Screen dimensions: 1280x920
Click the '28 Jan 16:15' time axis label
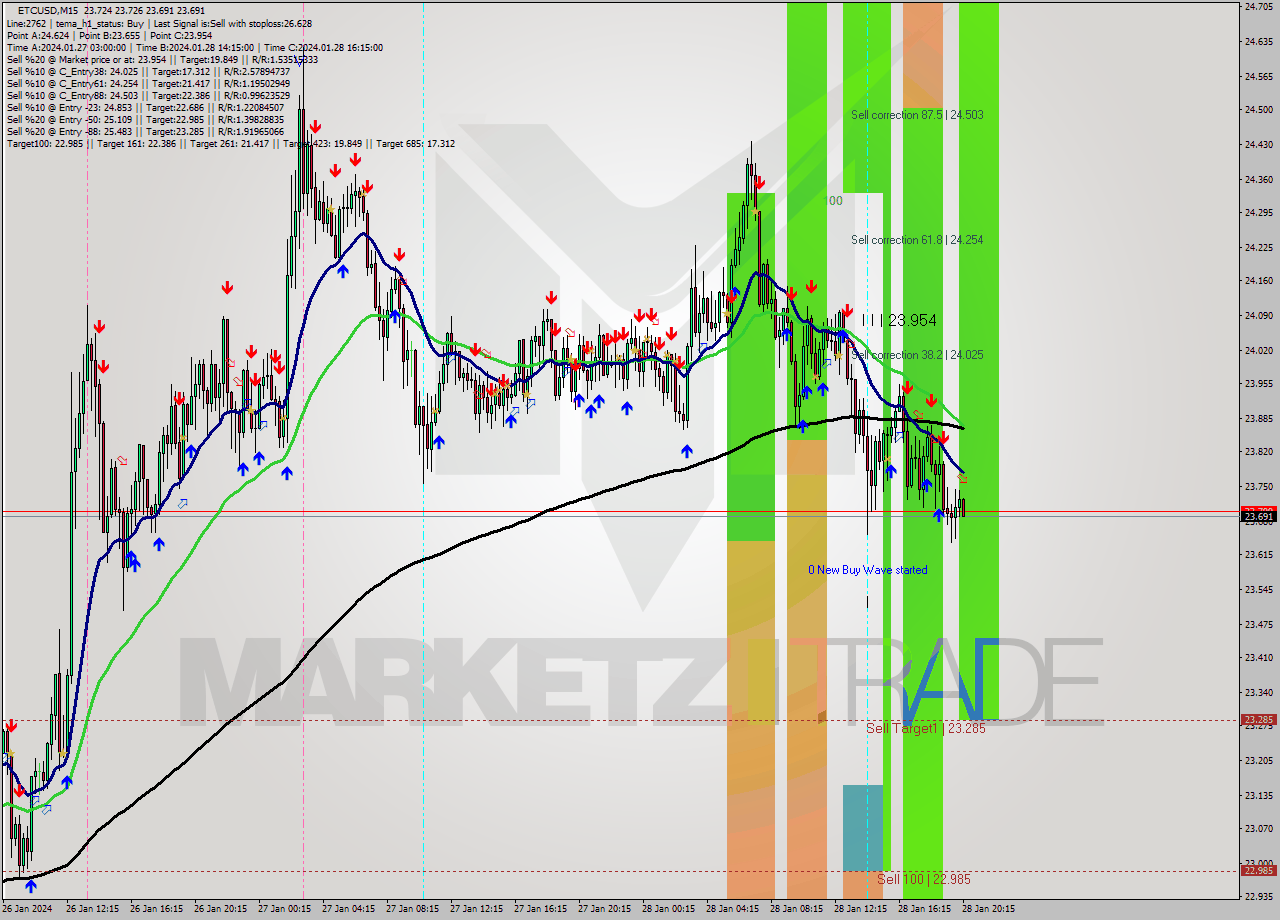[x=924, y=909]
